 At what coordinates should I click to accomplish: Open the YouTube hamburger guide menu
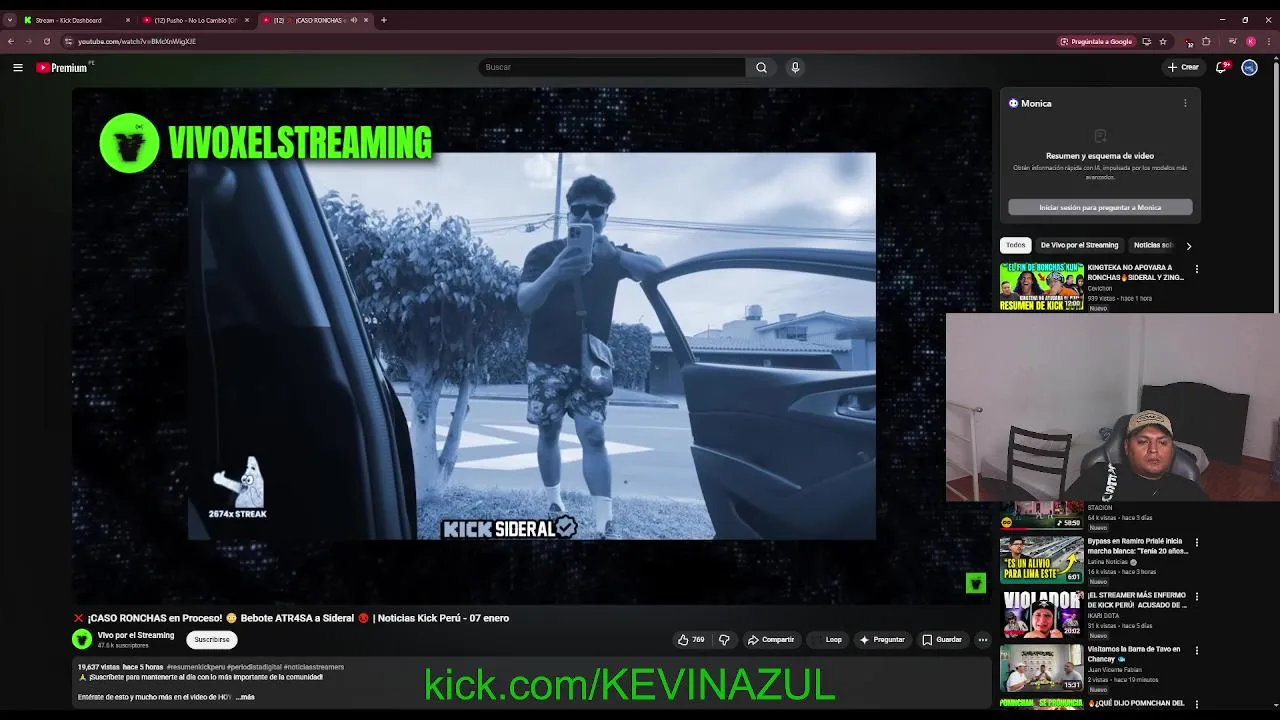point(18,67)
